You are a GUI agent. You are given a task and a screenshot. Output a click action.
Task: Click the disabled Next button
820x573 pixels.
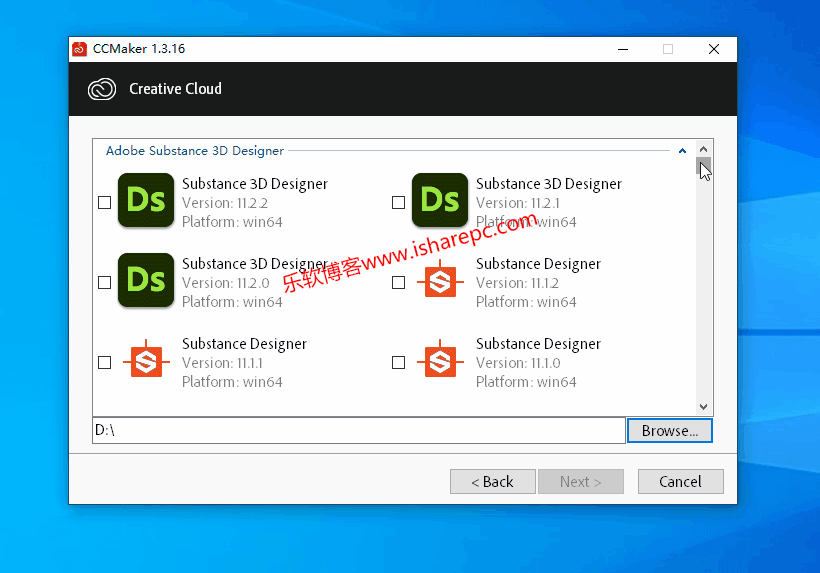pos(580,482)
